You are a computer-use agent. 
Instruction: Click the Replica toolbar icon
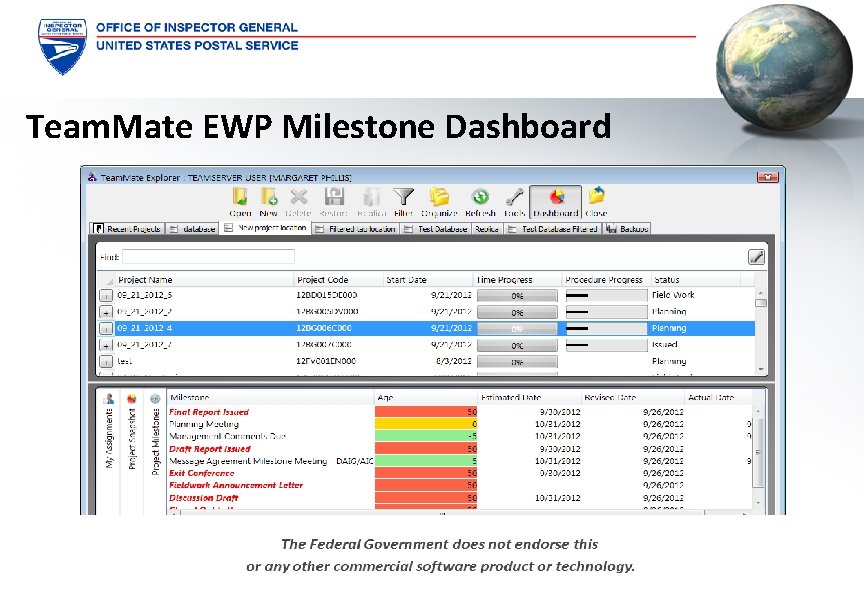click(371, 202)
